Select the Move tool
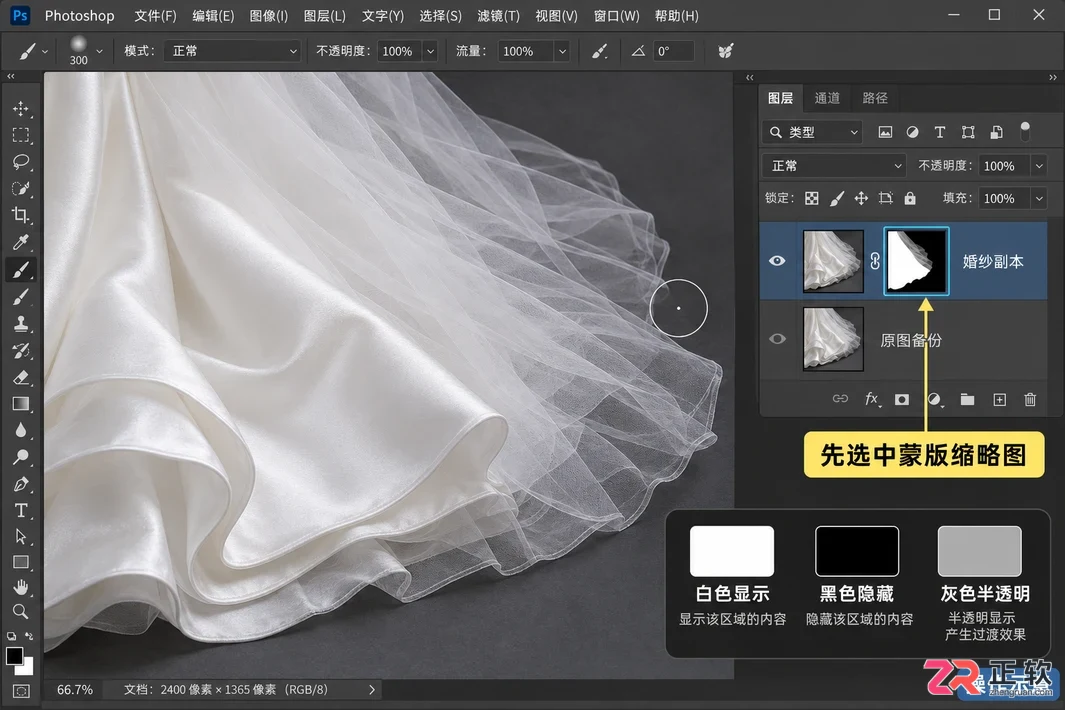Image resolution: width=1065 pixels, height=710 pixels. pos(21,109)
